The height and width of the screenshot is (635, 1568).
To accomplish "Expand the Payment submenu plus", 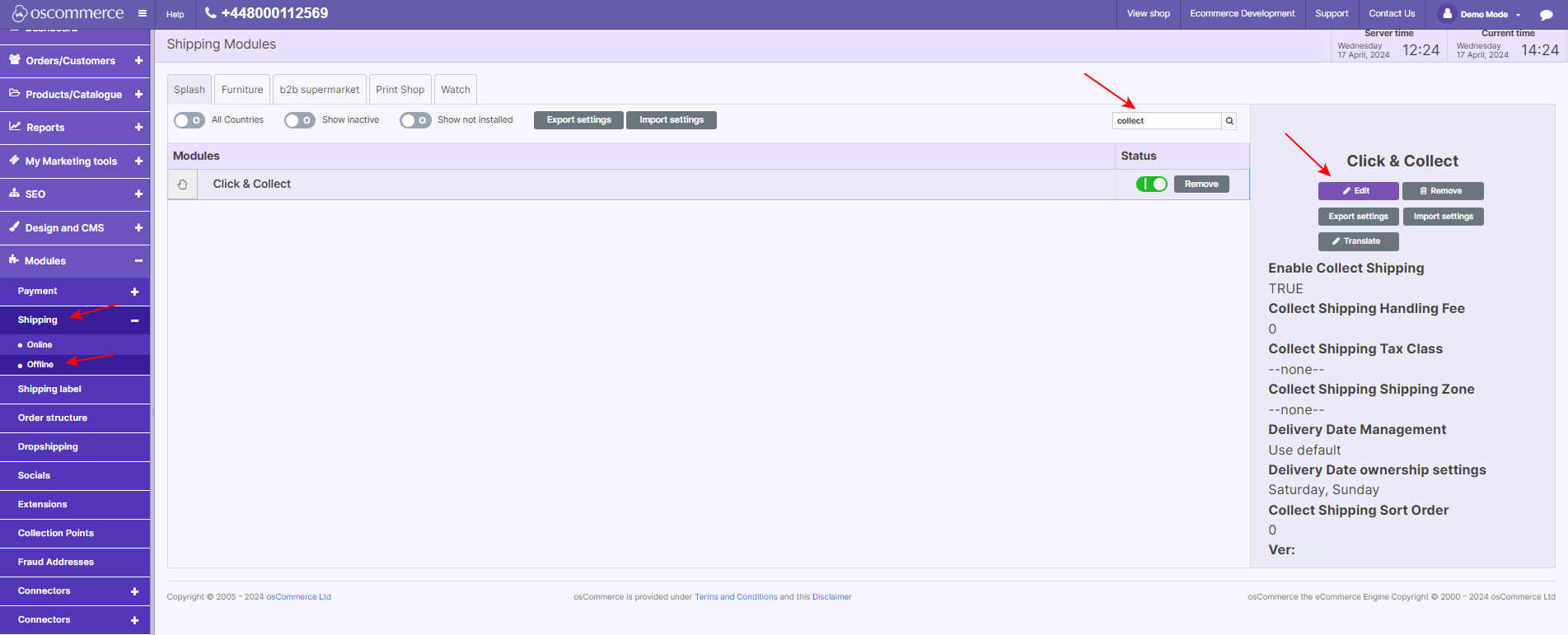I will [134, 292].
